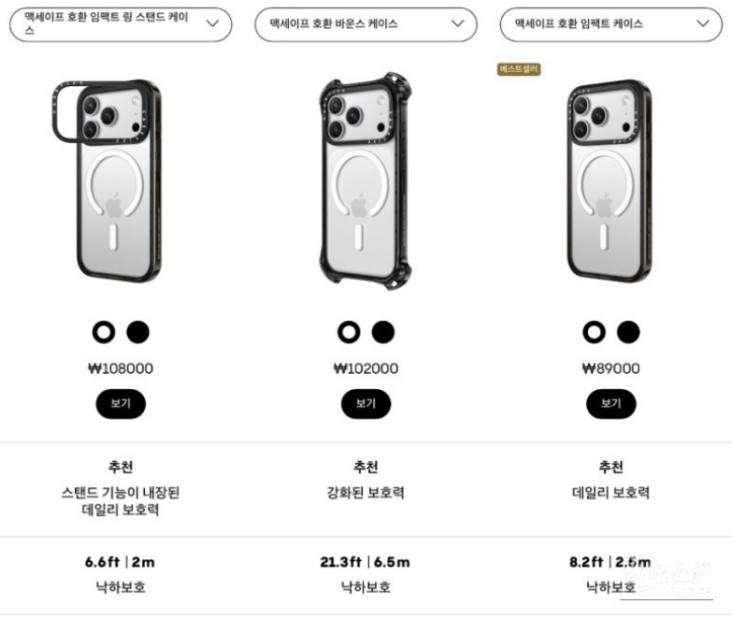
Task: Click the ₩102000 price
Action: pyautogui.click(x=366, y=368)
